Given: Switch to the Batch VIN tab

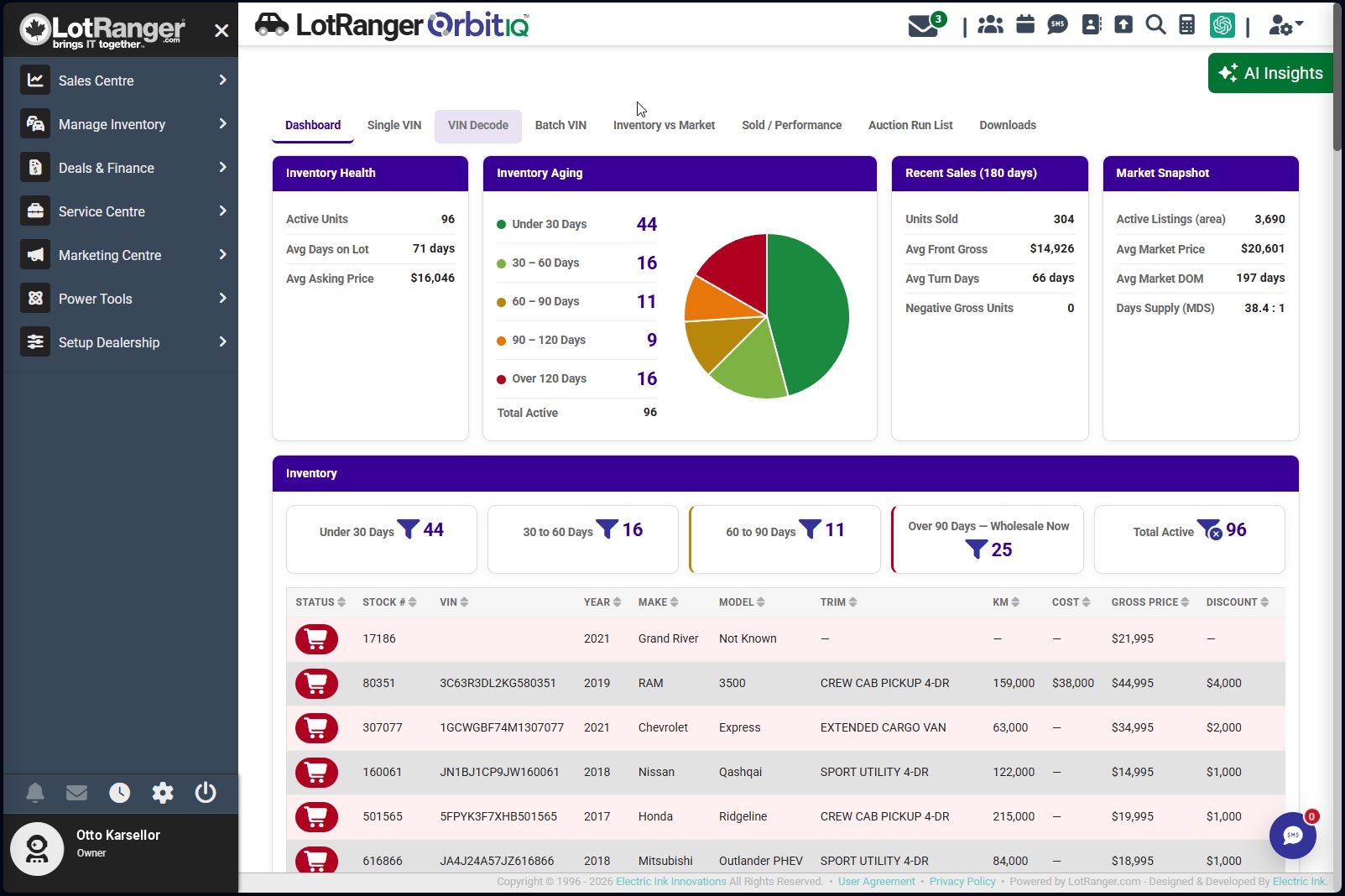Looking at the screenshot, I should click(x=560, y=126).
